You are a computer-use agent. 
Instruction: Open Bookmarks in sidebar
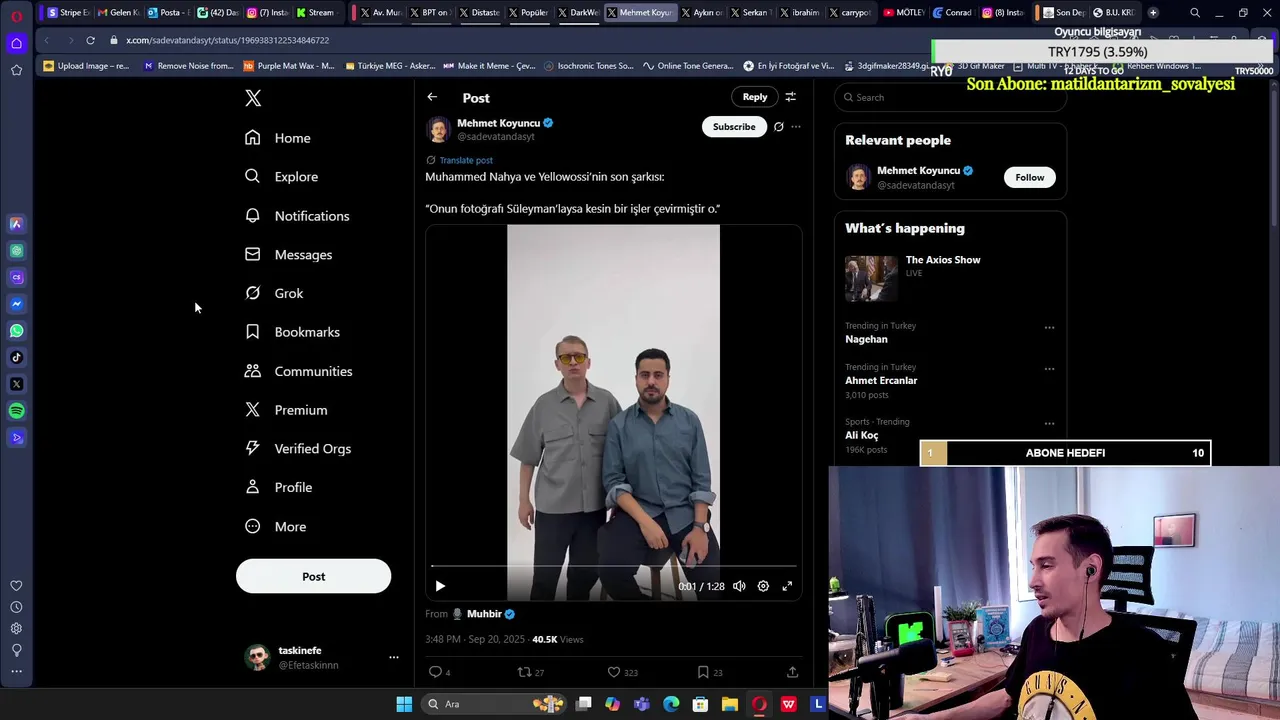coord(292,332)
